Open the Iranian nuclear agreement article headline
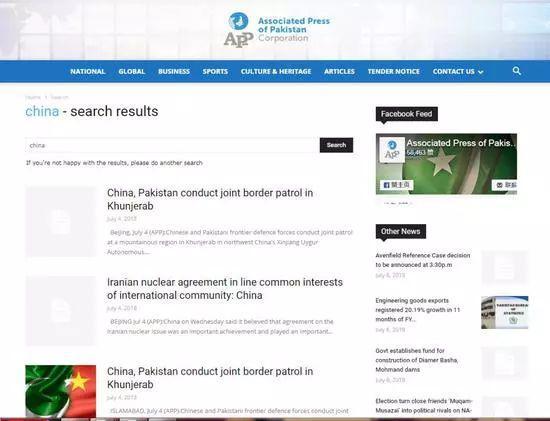 pyautogui.click(x=225, y=289)
